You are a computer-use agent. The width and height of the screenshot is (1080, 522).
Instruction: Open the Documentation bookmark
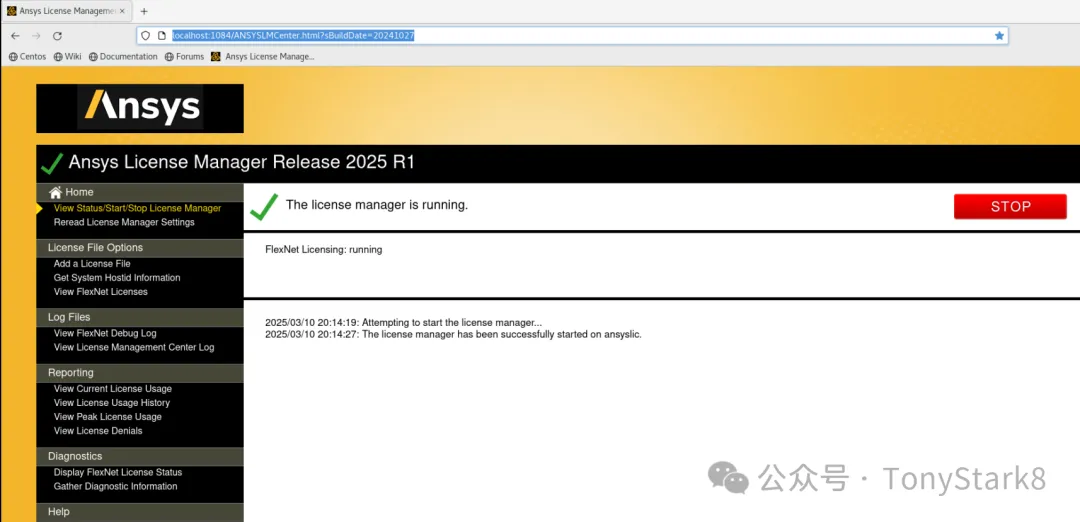[123, 56]
